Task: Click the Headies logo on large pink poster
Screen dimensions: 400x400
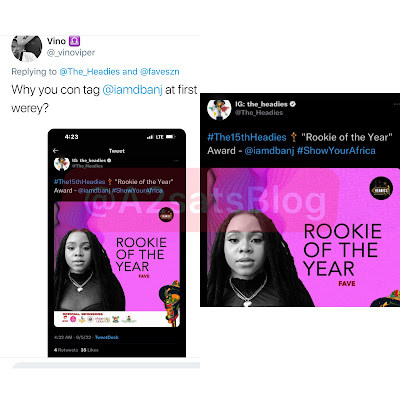Action: point(381,189)
